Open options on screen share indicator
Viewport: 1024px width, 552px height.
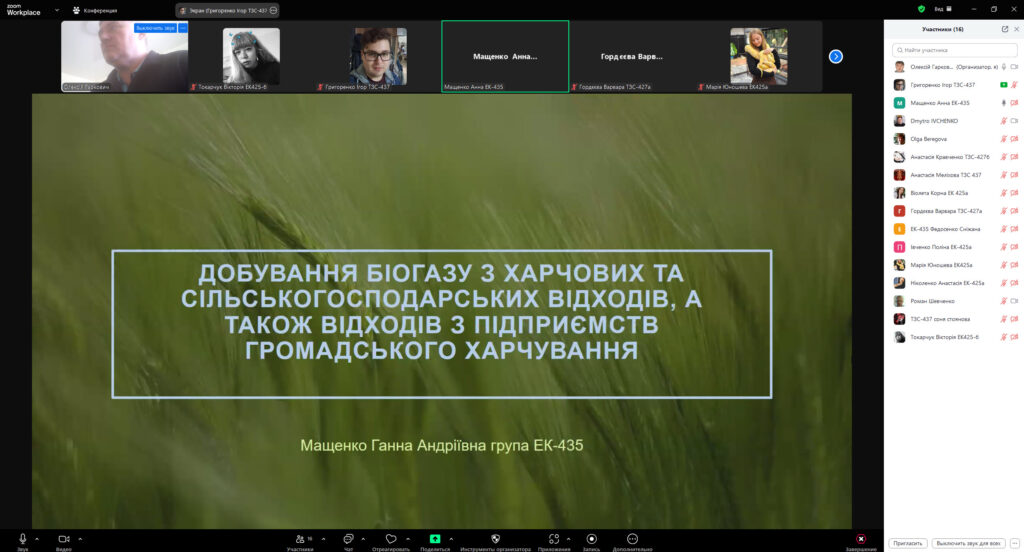(274, 10)
